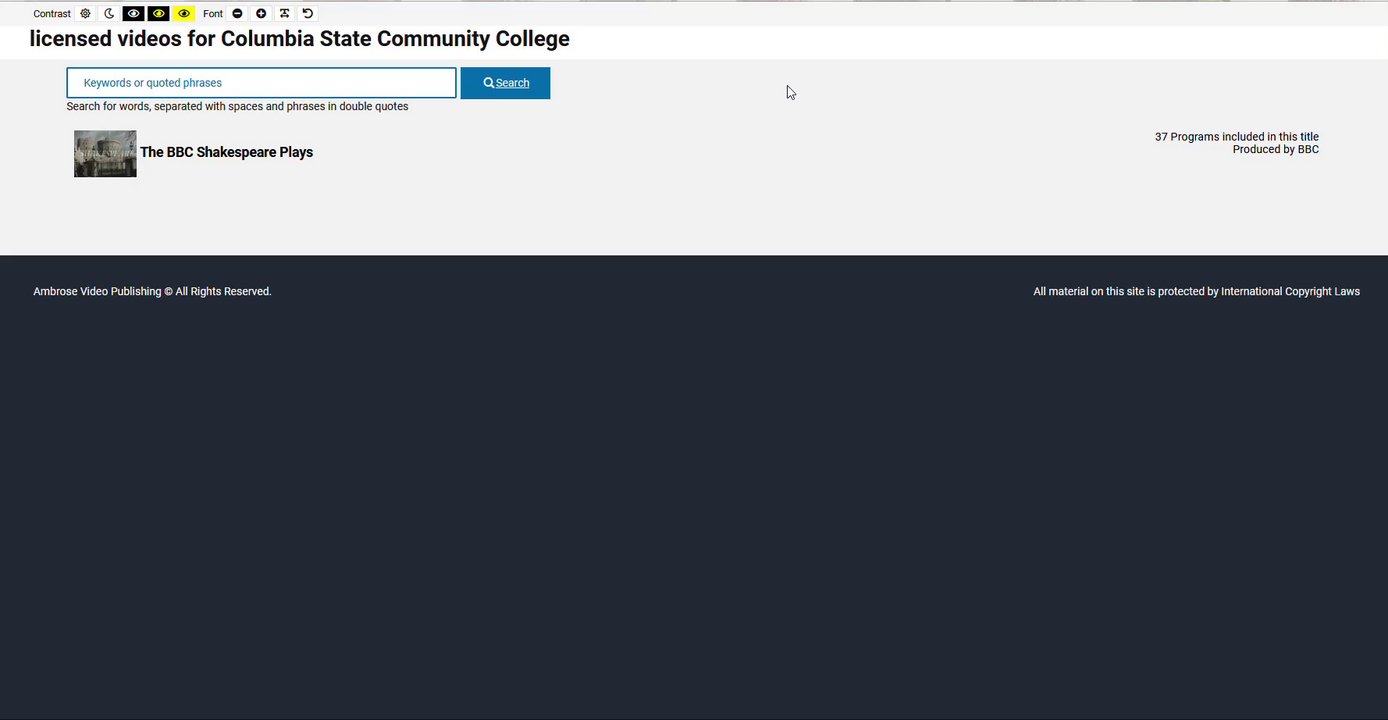Reset accessibility settings with undo icon
The width and height of the screenshot is (1388, 720).
[x=308, y=14]
